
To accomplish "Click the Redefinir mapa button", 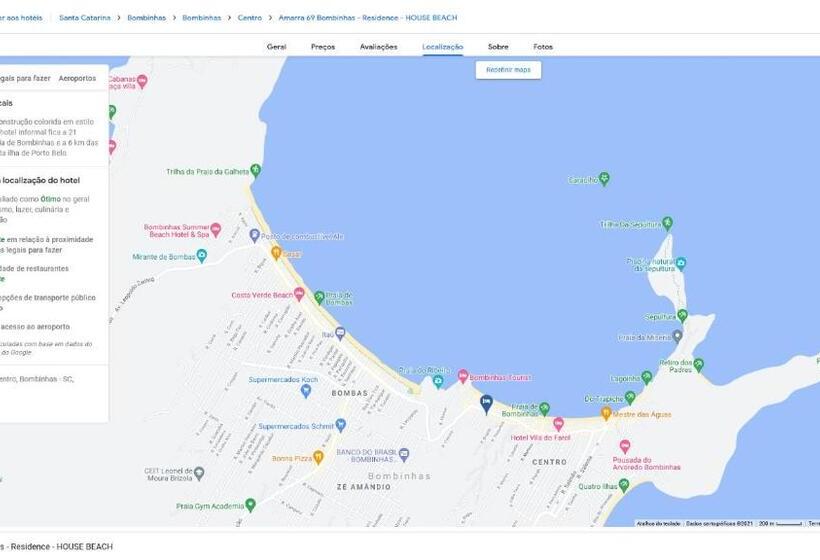I will pos(508,70).
